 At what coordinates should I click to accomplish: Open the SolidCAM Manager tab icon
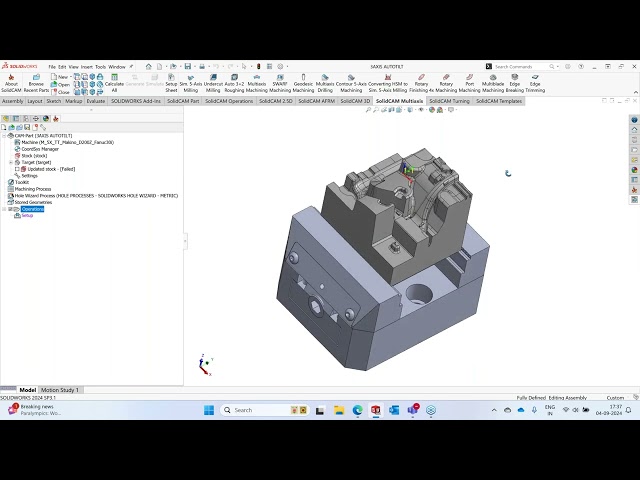point(56,118)
